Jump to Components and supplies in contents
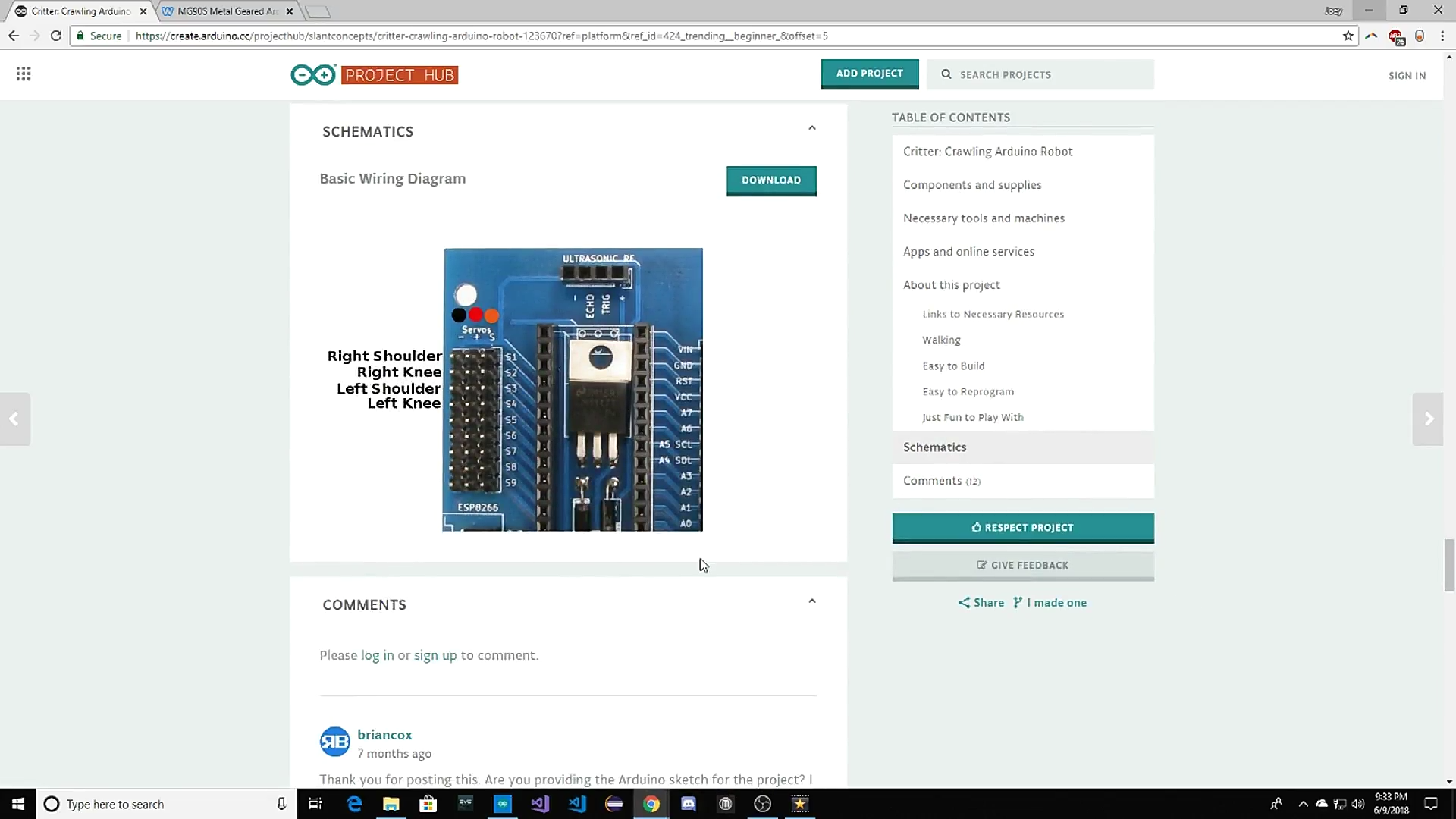1456x819 pixels. coord(971,185)
